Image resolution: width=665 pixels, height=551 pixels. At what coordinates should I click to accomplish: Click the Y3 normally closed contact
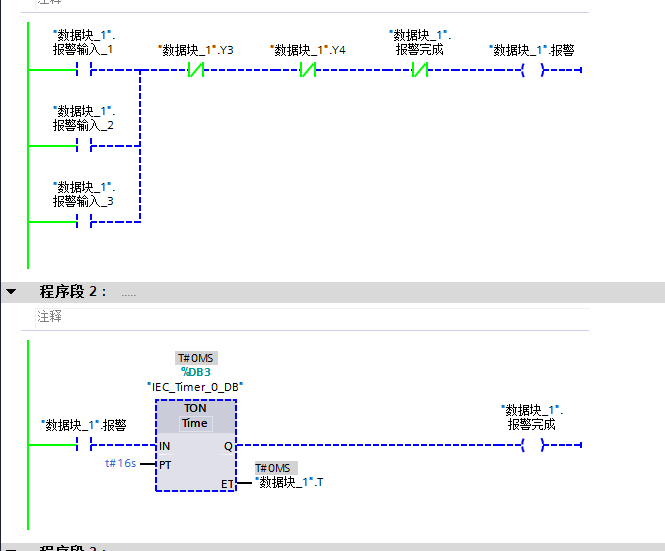click(196, 70)
